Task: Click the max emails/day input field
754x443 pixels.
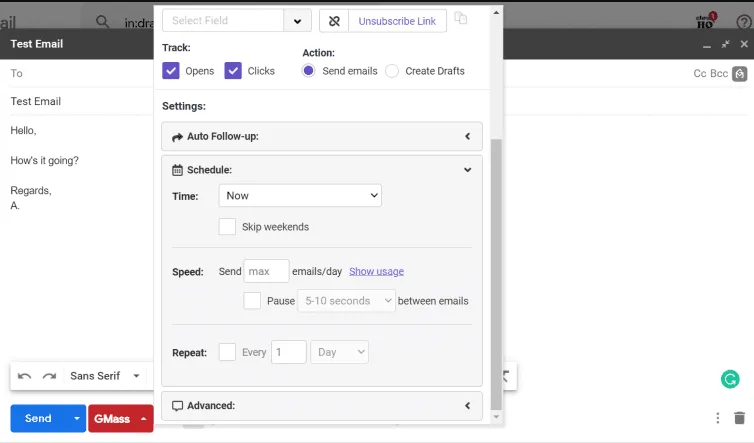Action: 266,271
